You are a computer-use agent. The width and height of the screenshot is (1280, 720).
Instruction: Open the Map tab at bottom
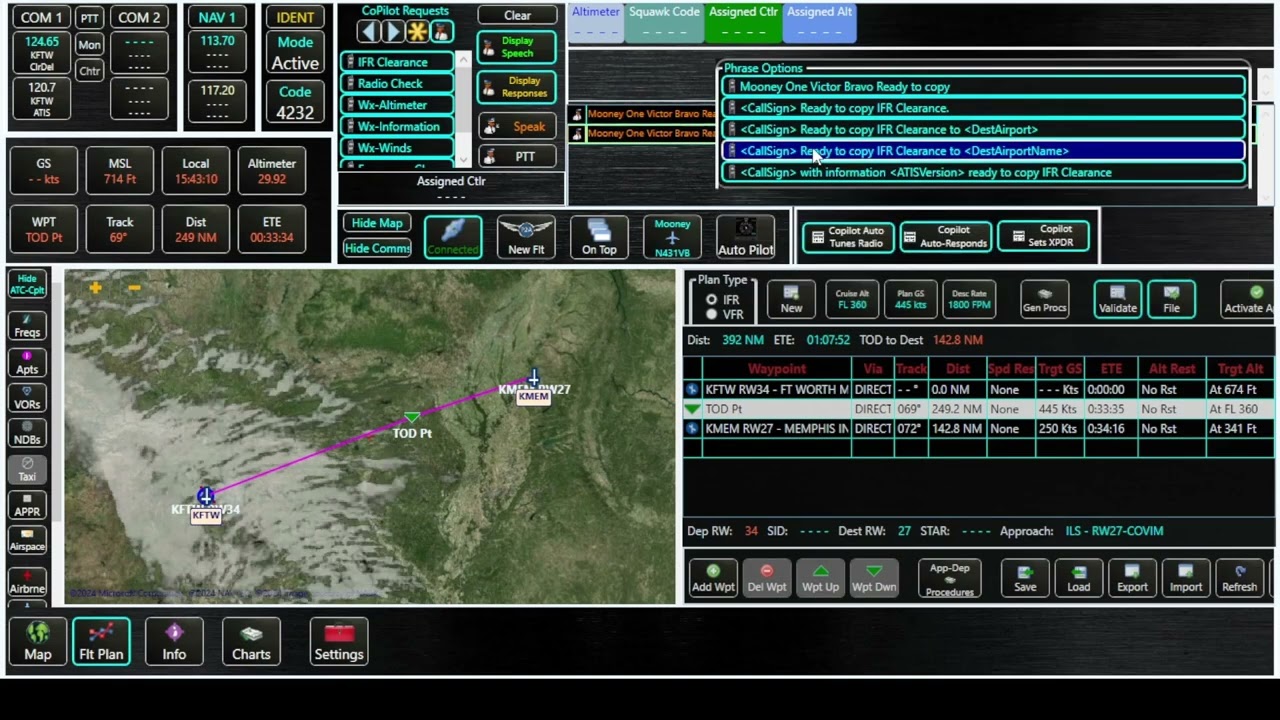pos(38,641)
